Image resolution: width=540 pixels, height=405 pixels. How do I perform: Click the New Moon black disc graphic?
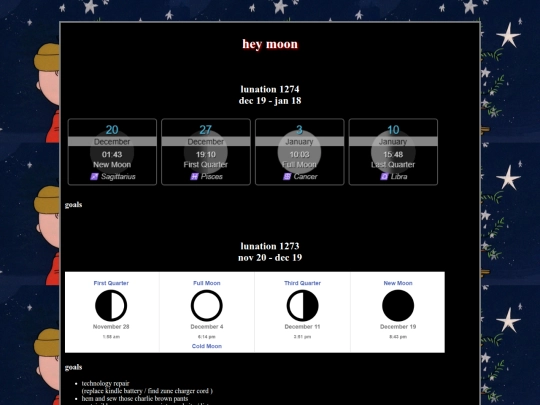(x=398, y=305)
